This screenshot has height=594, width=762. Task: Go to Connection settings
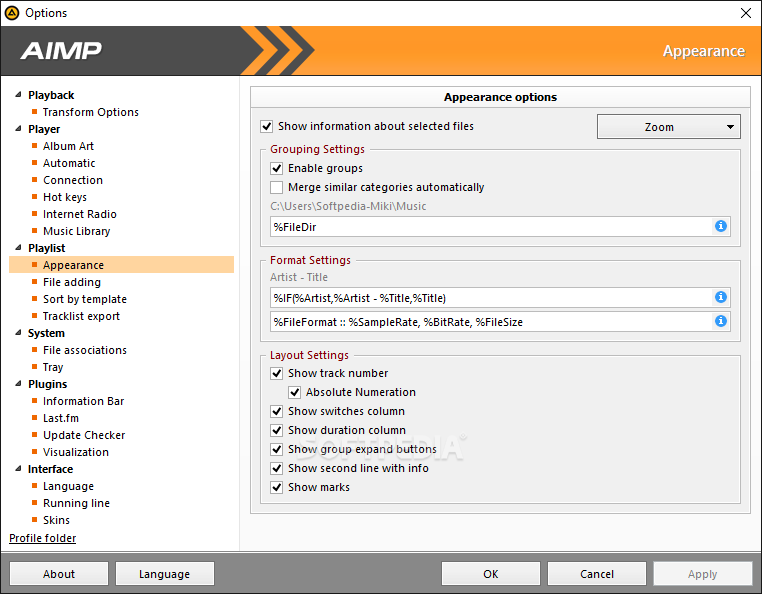pos(73,180)
